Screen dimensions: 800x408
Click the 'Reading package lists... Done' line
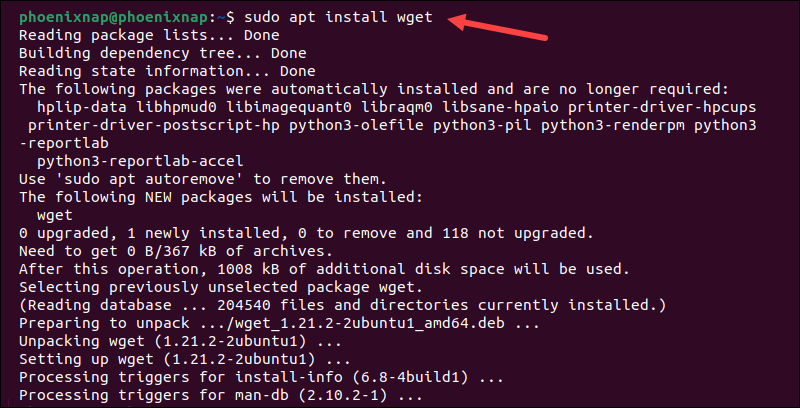click(x=149, y=35)
